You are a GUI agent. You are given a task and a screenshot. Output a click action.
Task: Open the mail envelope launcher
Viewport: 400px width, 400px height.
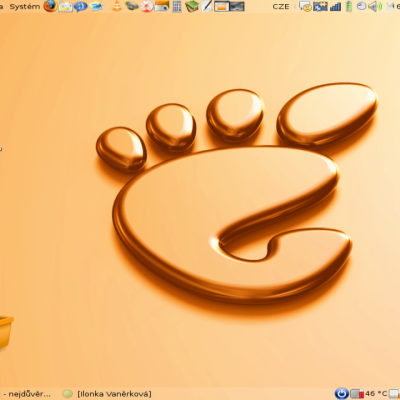pyautogui.click(x=66, y=6)
